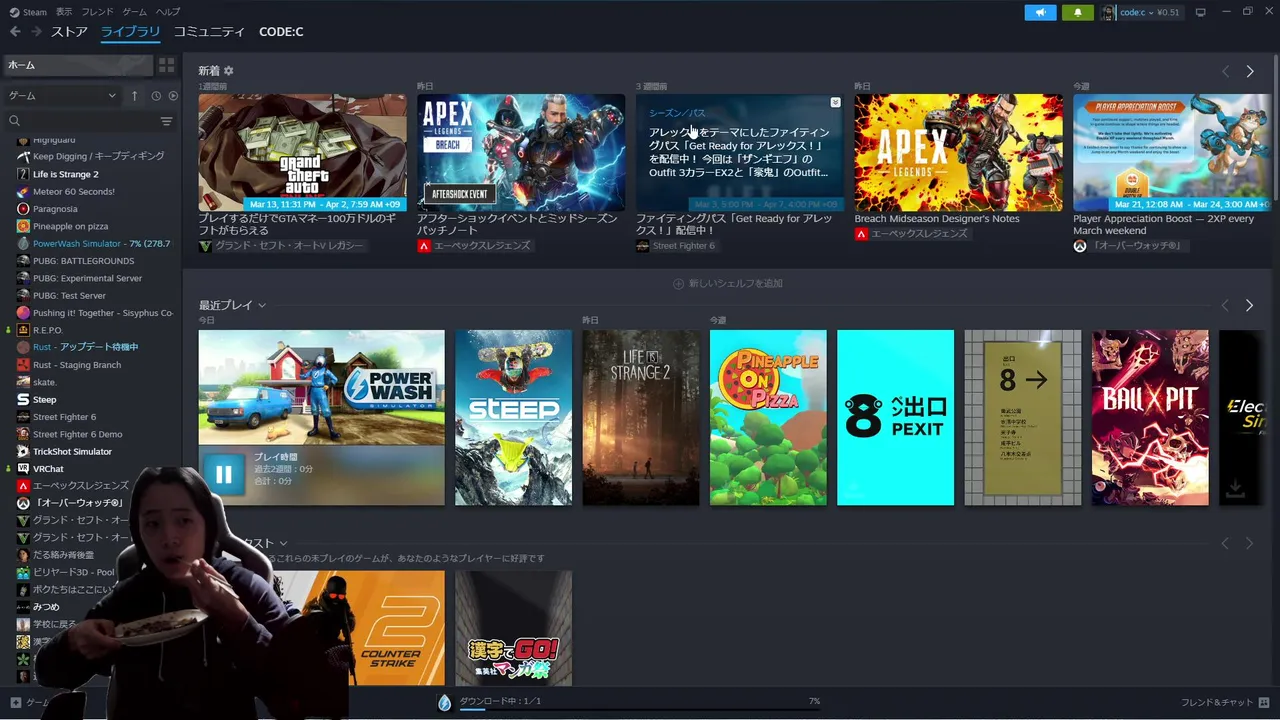Show next 新着 news items arrow
Image resolution: width=1280 pixels, height=720 pixels.
point(1249,71)
